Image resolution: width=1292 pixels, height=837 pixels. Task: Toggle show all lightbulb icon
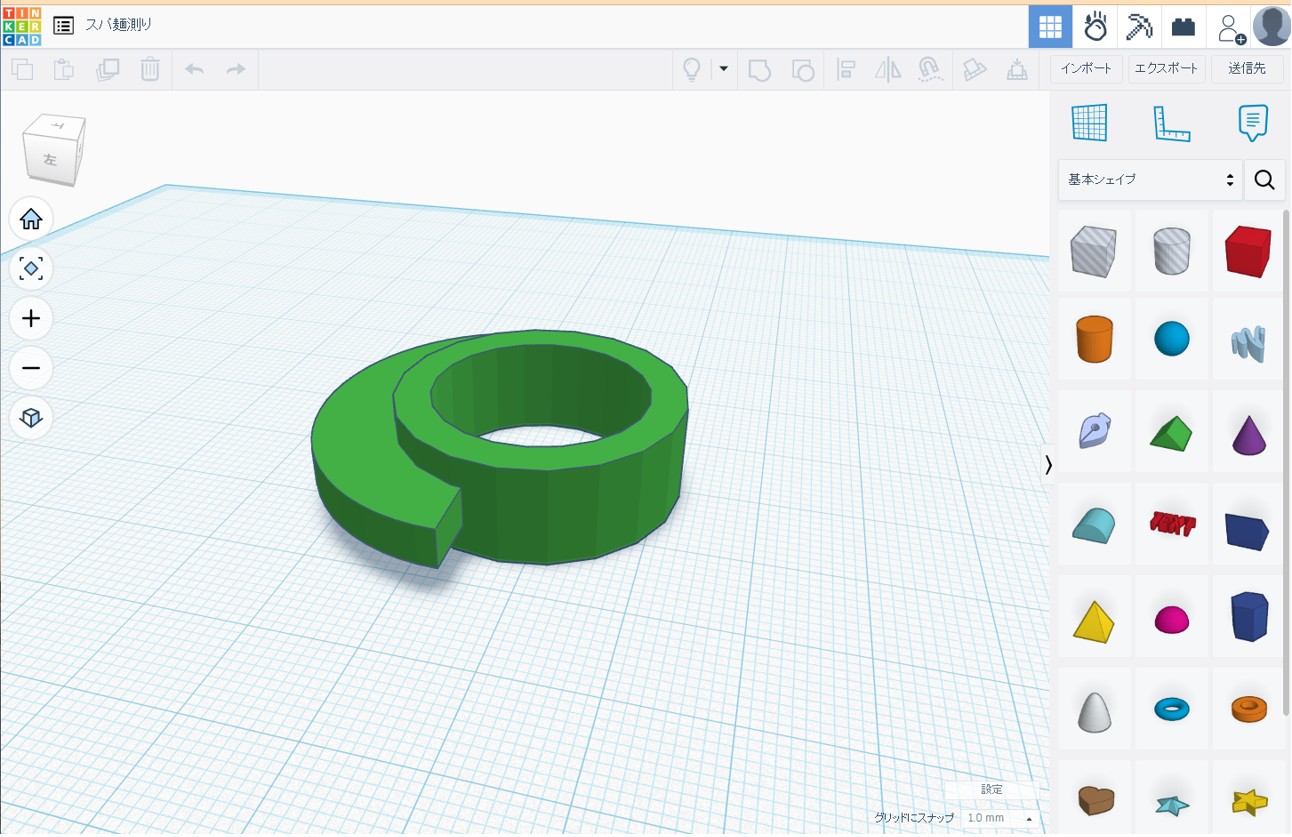tap(691, 69)
